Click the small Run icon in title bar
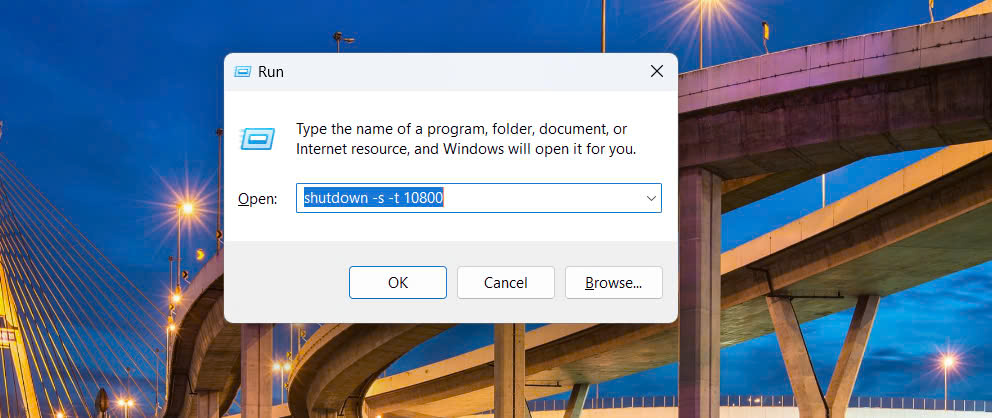The image size is (992, 418). tap(242, 72)
